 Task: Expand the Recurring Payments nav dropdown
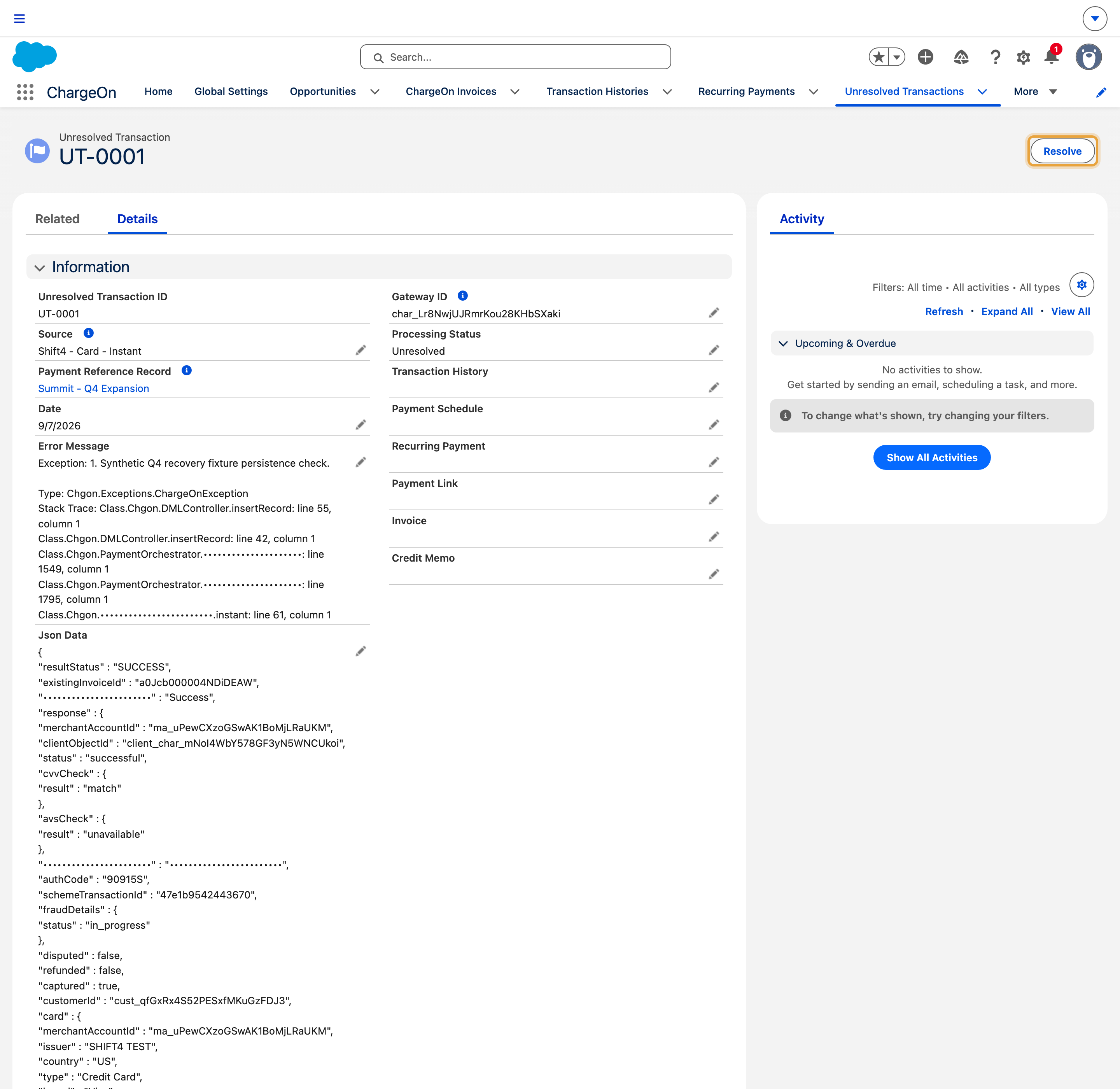814,91
